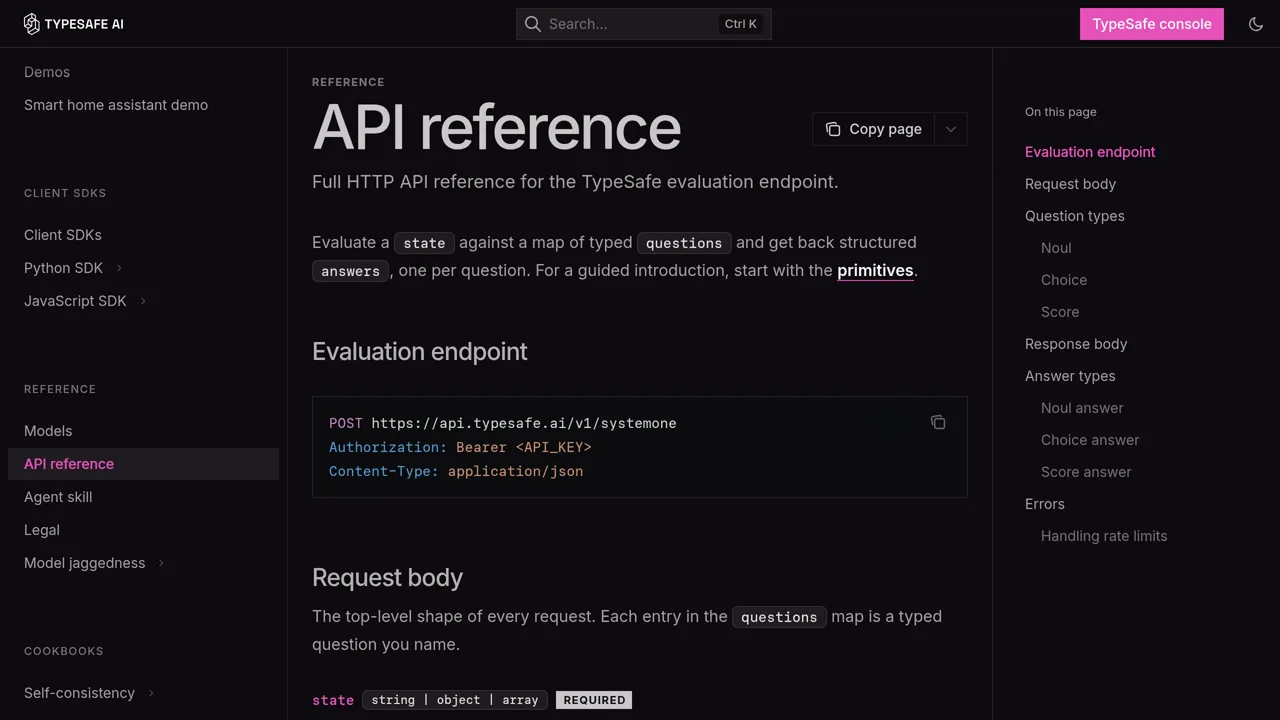Open Model jaggedness sidebar entry
The height and width of the screenshot is (720, 1280).
[x=84, y=563]
